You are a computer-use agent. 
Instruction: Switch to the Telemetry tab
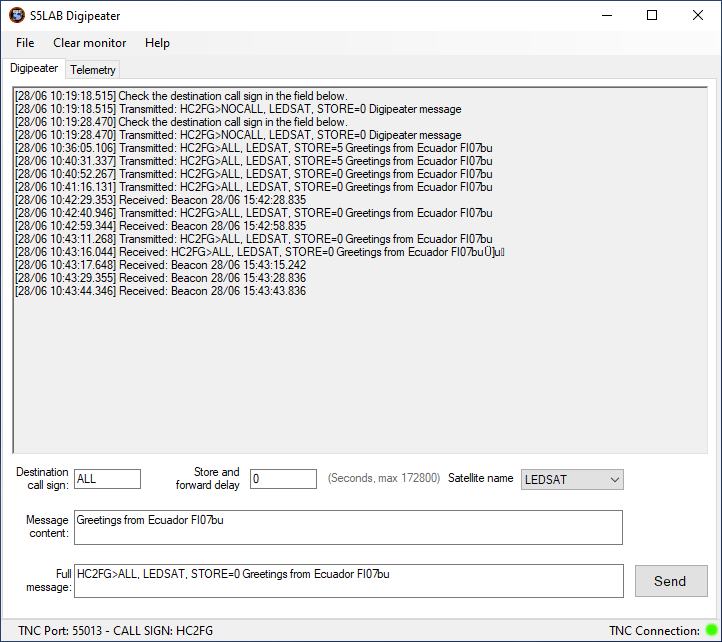[x=93, y=70]
